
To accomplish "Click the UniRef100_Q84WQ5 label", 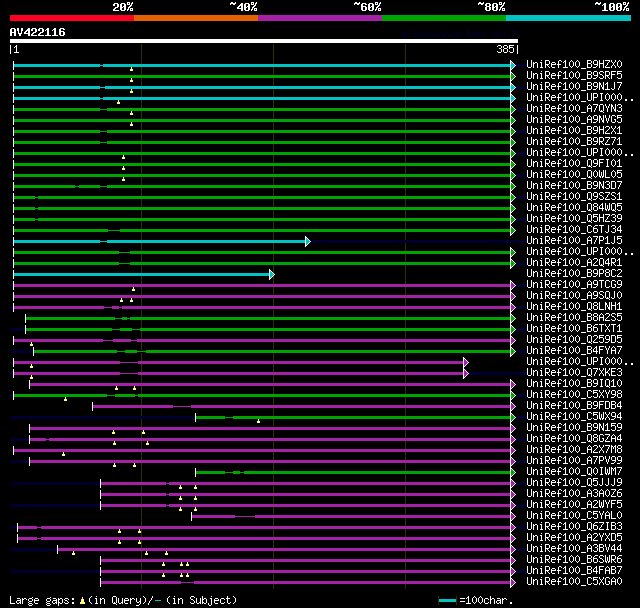I will tap(574, 208).
